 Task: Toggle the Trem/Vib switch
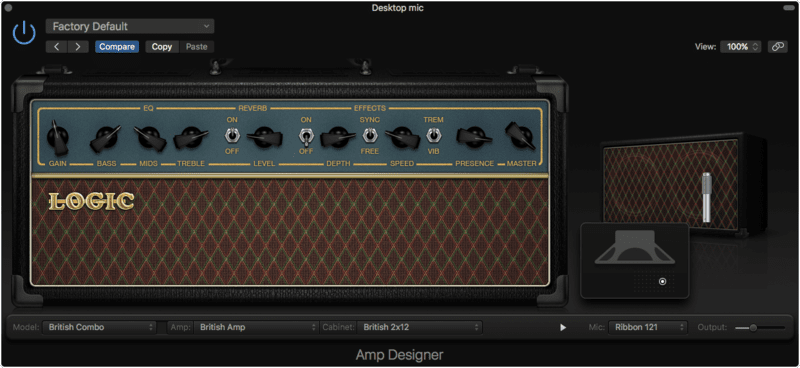point(433,135)
